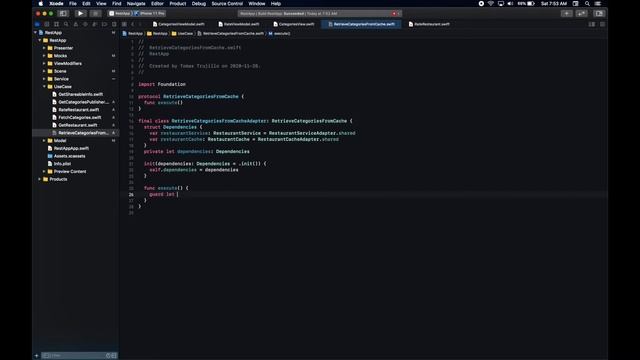Screen dimensions: 640x360
Task: Open Spotlight search in menu bar
Action: [587, 4]
